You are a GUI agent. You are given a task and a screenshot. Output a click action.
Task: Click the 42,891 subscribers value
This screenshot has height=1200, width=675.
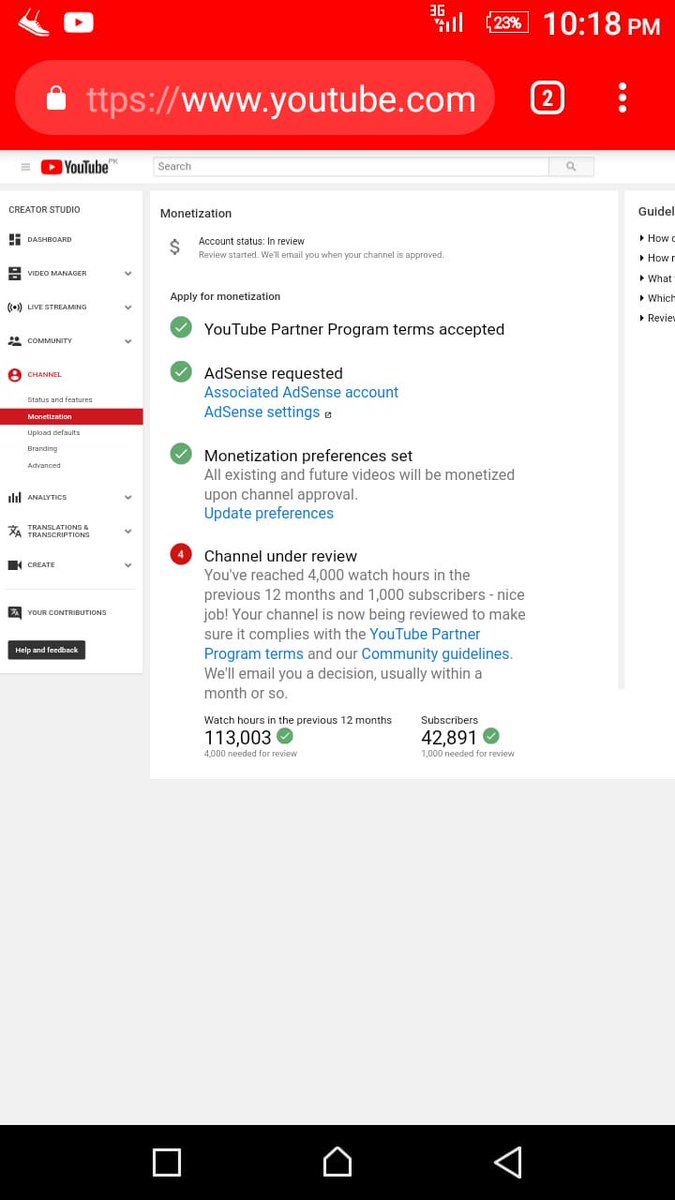point(450,738)
